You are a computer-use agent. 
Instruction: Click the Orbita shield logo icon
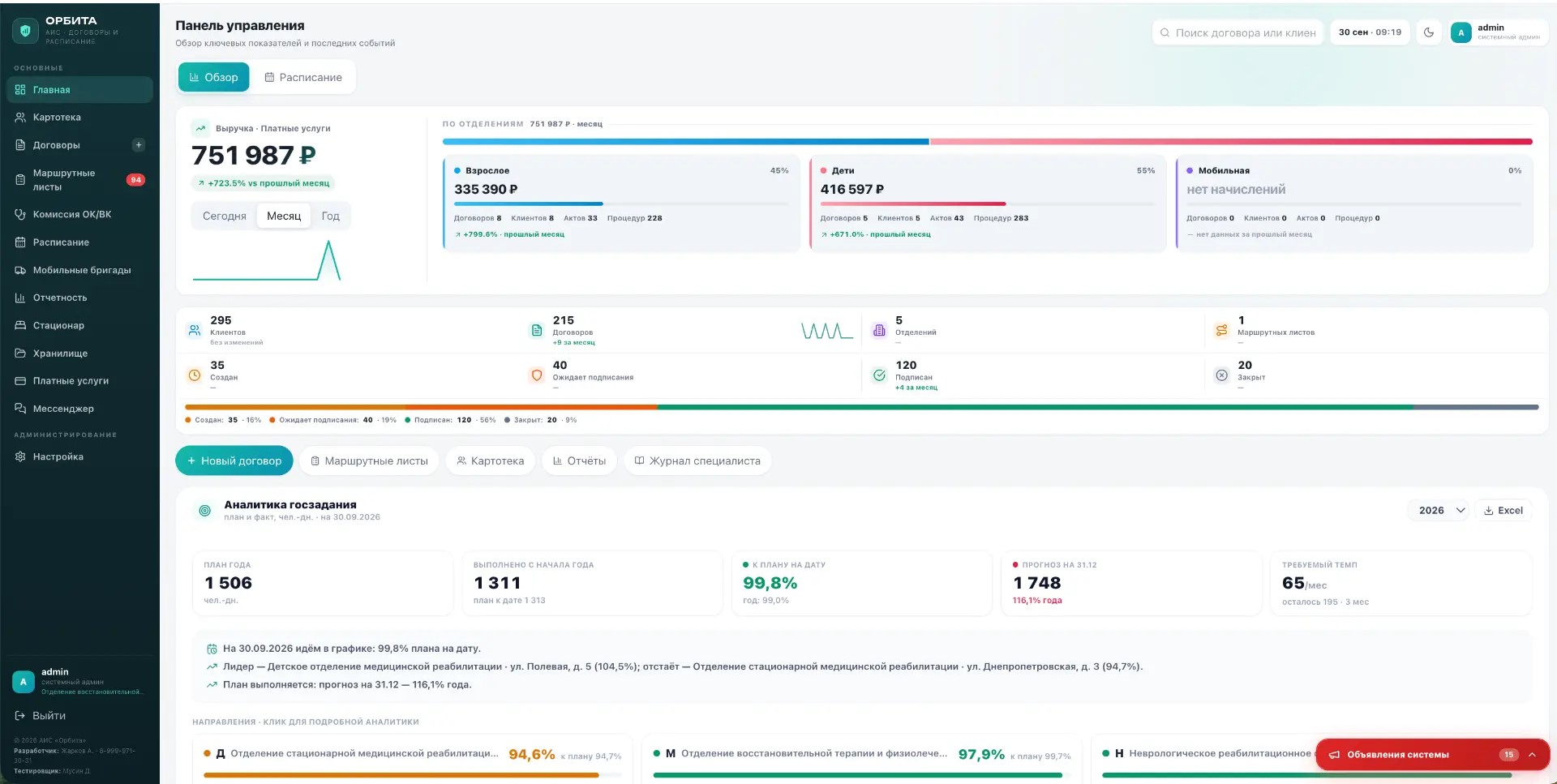click(x=25, y=31)
